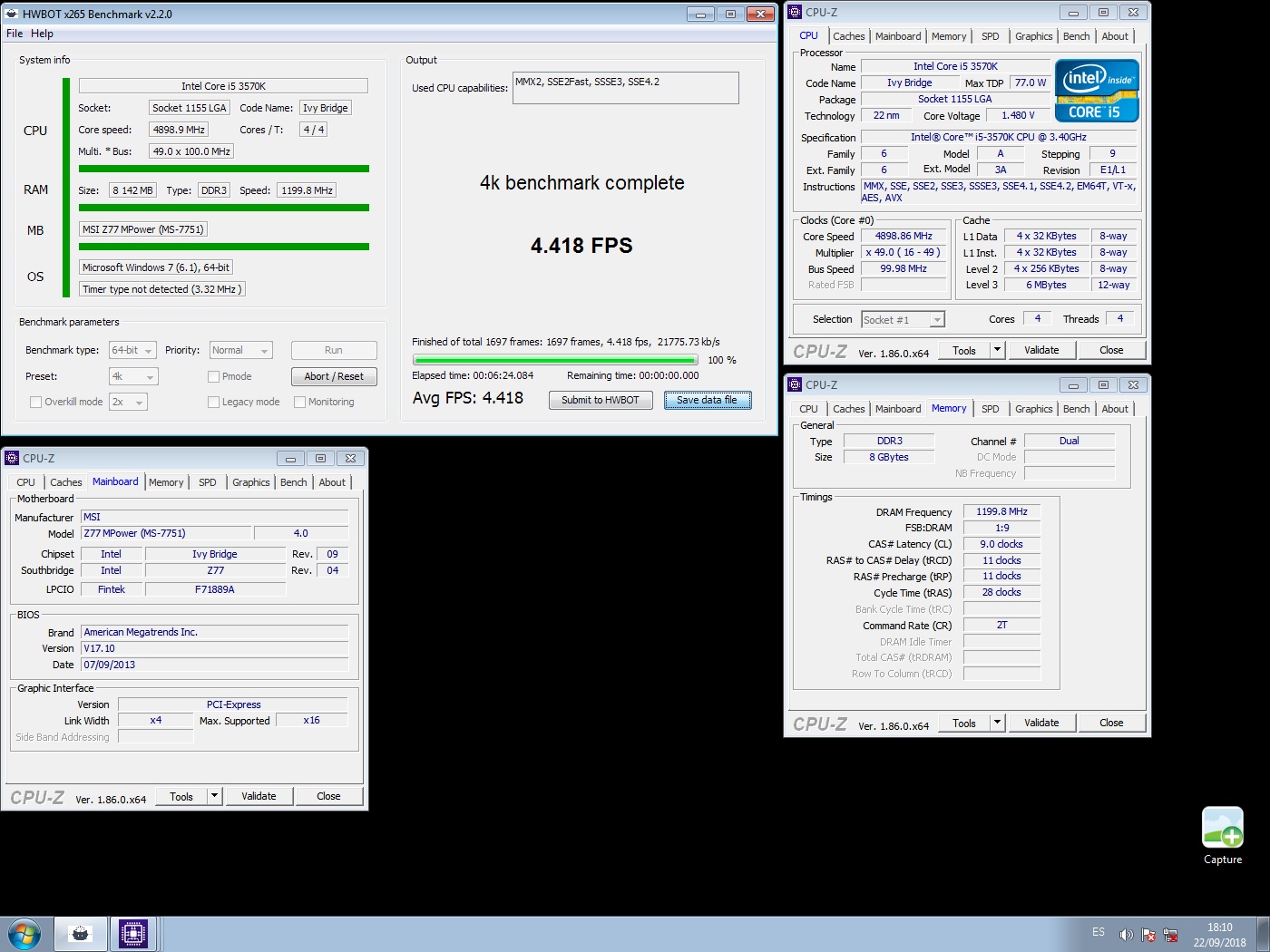
Task: Click the Used CPU capabilities text box
Action: (626, 88)
